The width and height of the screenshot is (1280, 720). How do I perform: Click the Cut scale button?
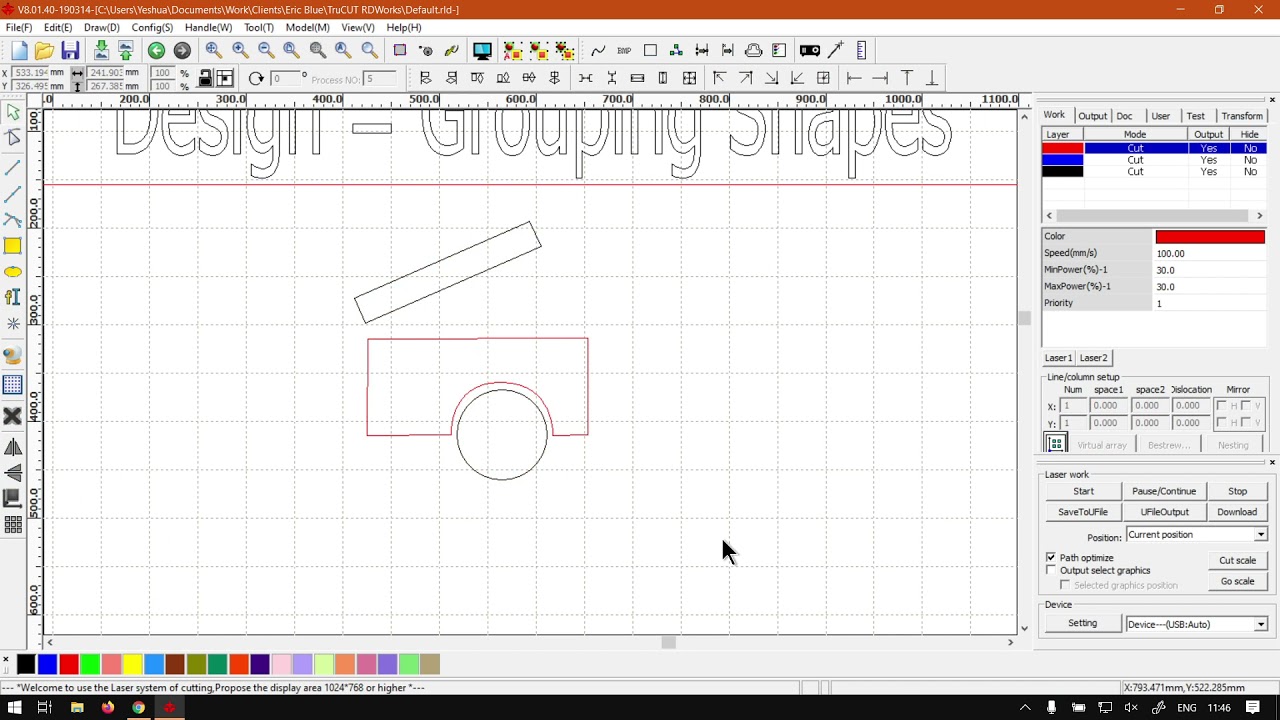pyautogui.click(x=1237, y=560)
